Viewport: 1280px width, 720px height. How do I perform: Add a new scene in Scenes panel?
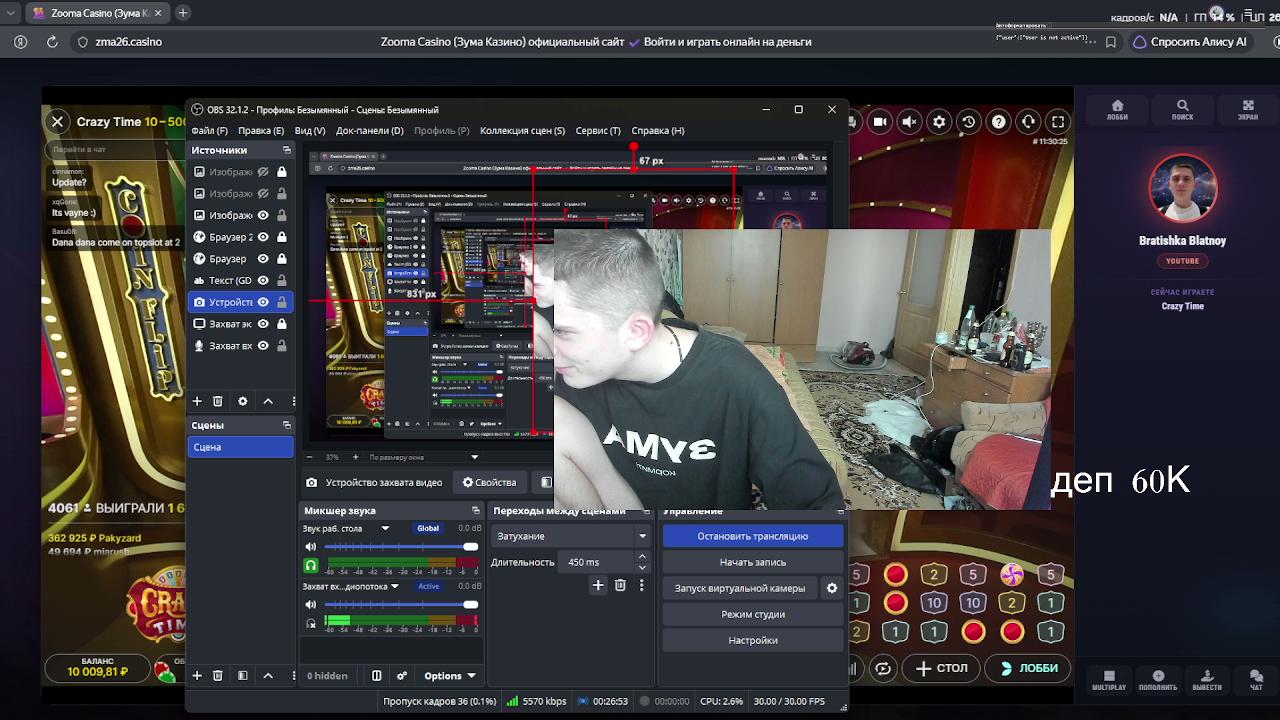(197, 676)
